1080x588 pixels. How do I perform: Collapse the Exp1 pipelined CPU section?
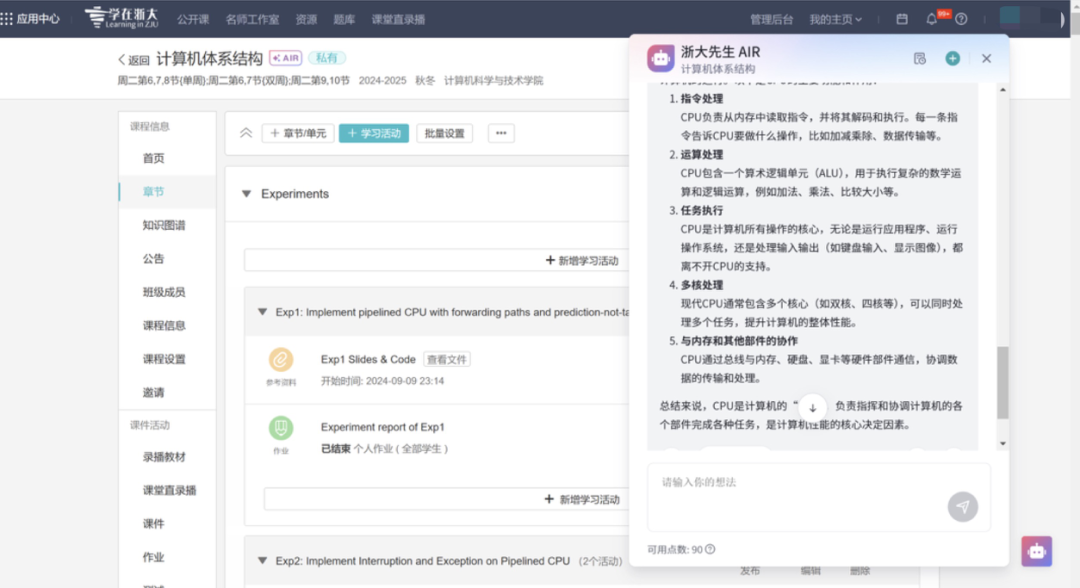tap(263, 312)
